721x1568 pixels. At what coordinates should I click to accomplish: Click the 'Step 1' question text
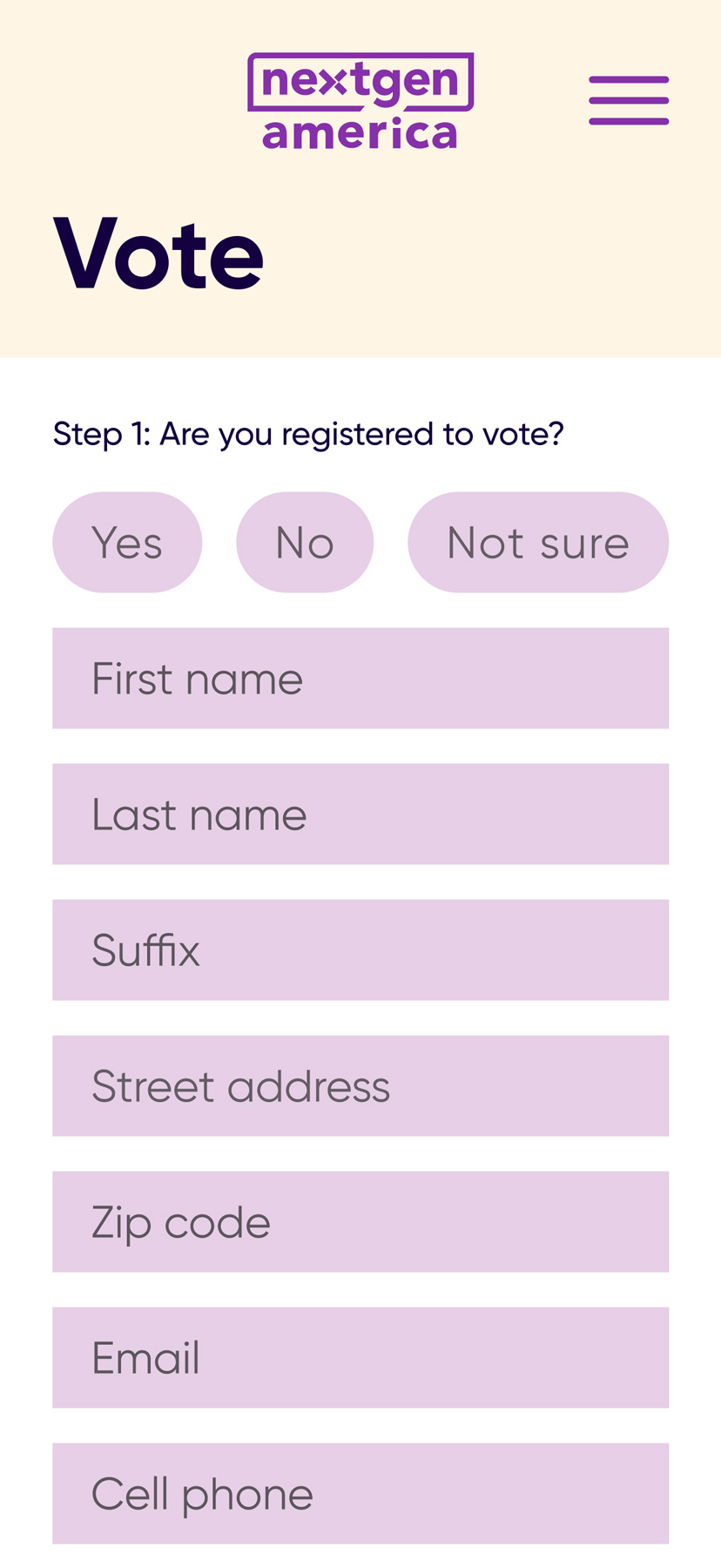(308, 434)
